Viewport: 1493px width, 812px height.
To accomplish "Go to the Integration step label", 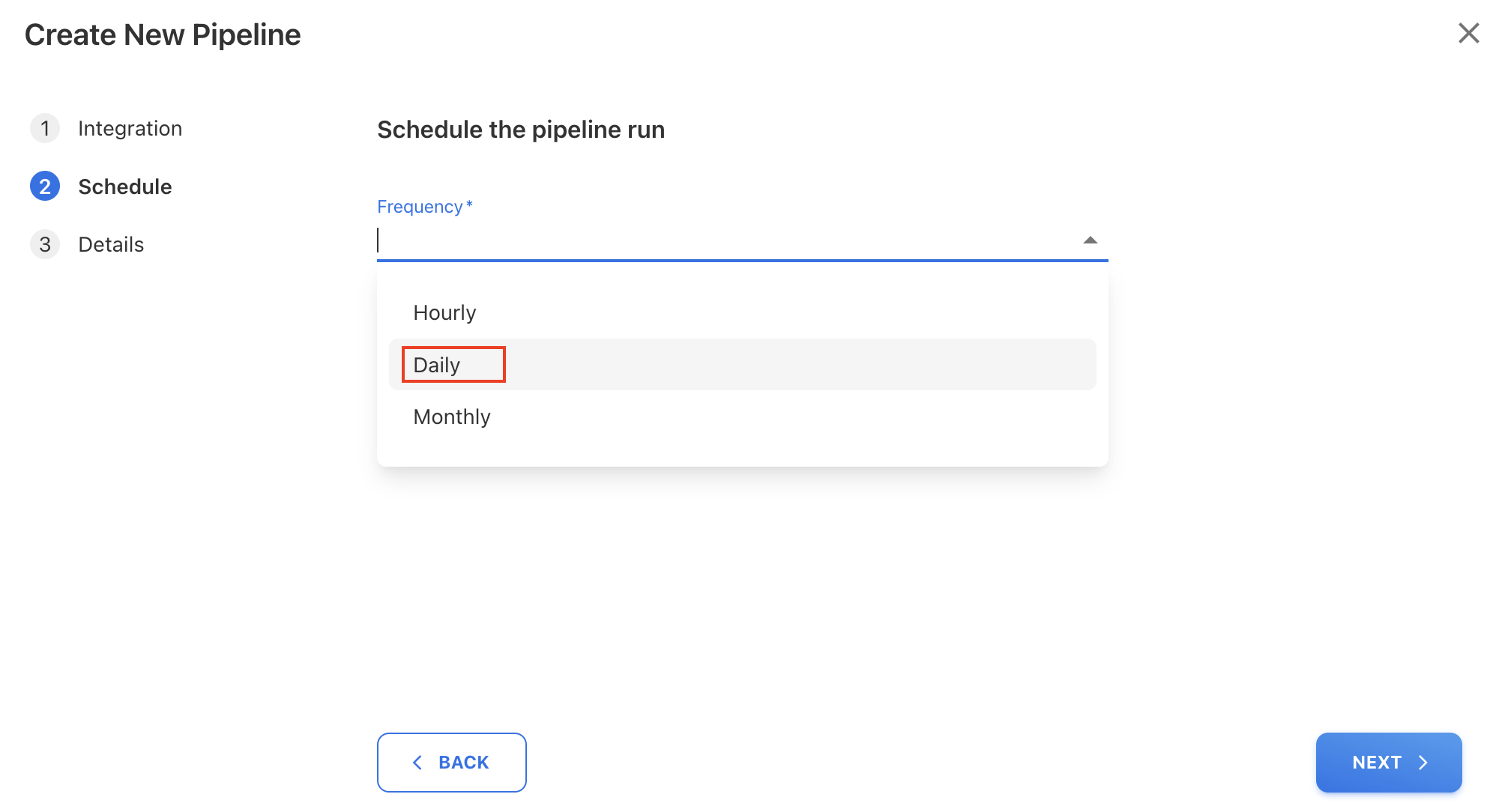I will click(130, 129).
